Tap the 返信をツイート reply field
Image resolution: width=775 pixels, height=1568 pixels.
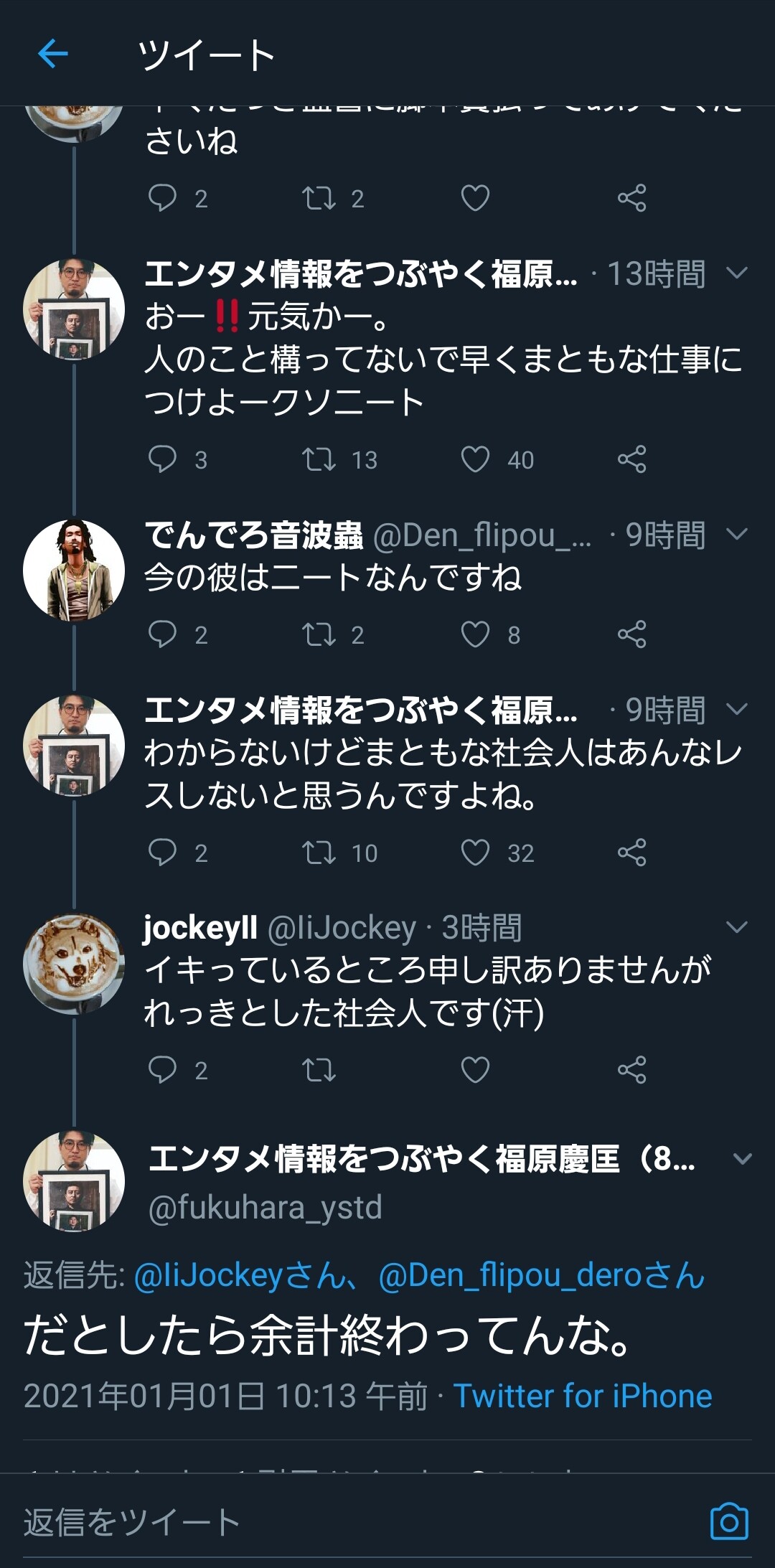359,1521
